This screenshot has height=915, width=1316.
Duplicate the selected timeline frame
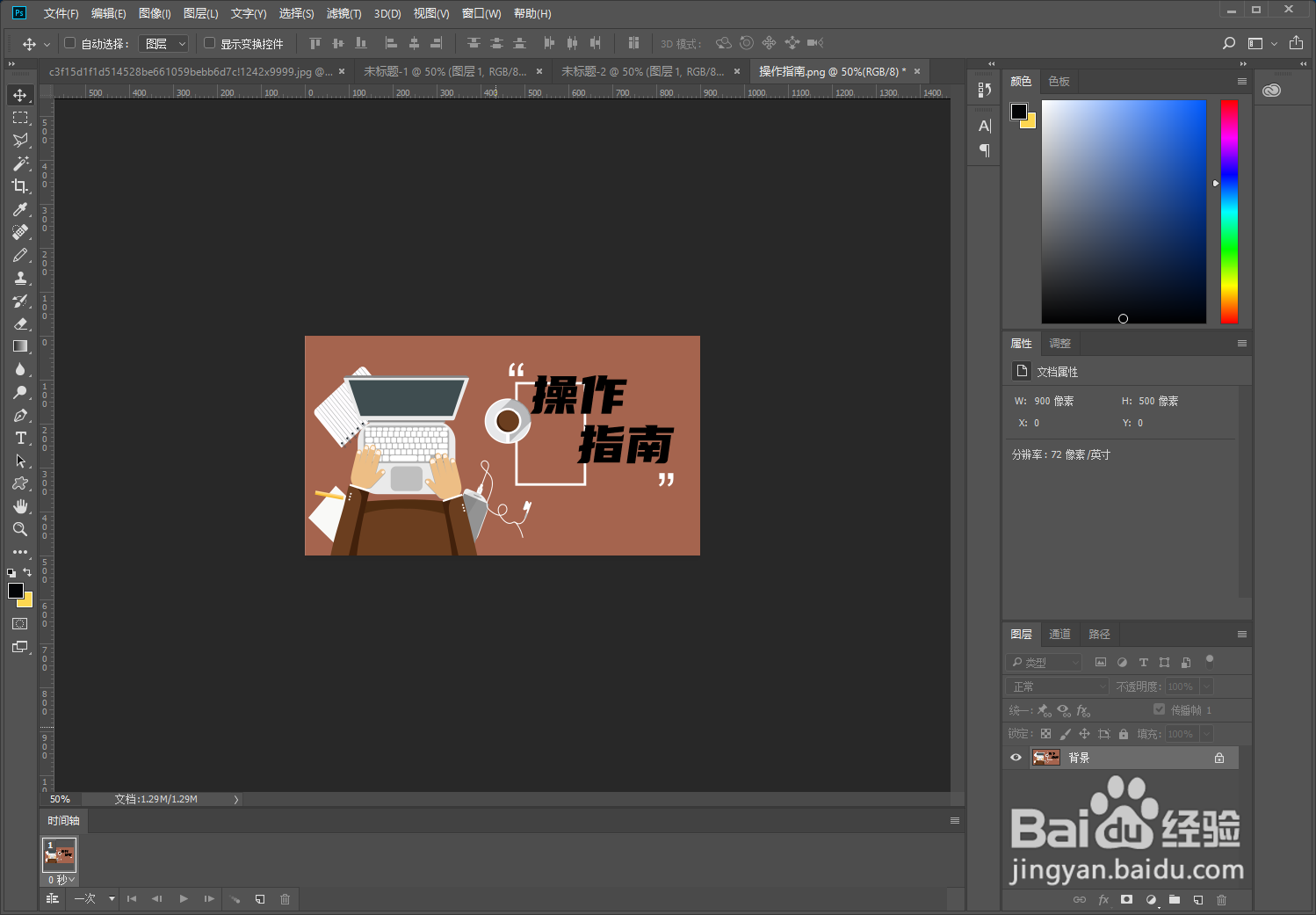[260, 898]
